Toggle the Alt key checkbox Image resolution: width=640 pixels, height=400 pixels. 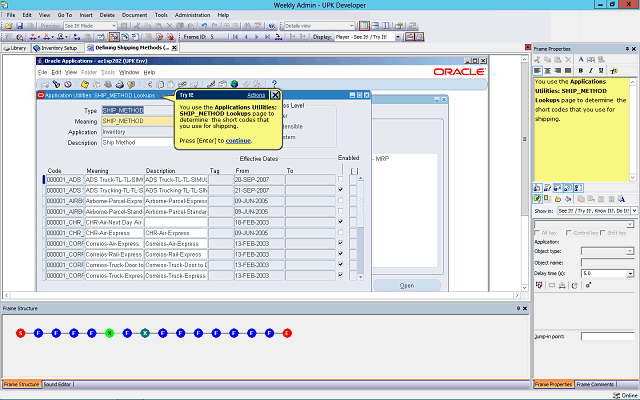537,233
